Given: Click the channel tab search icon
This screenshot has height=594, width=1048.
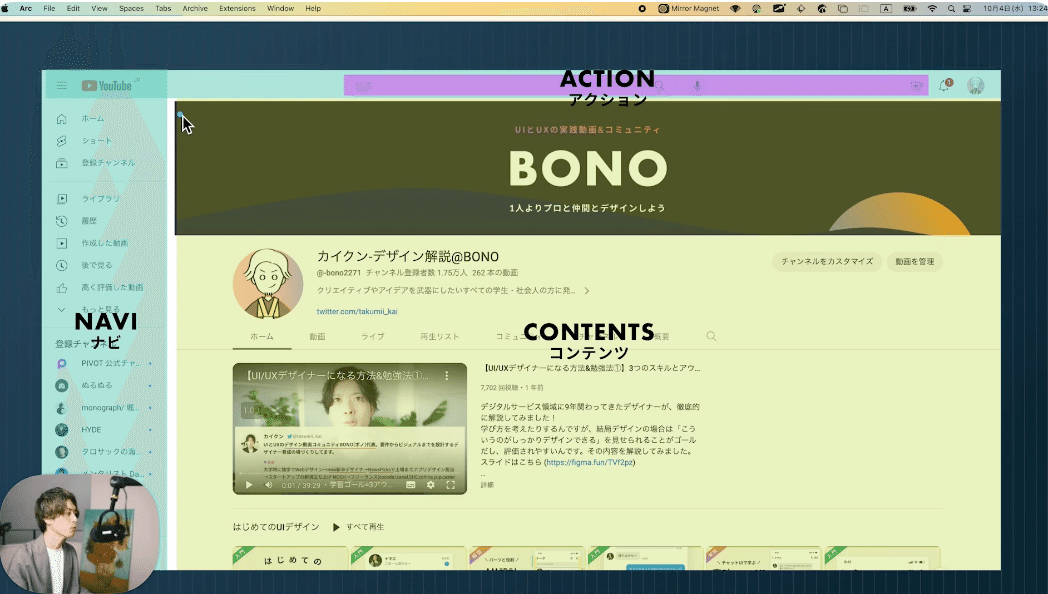Looking at the screenshot, I should click(x=711, y=337).
